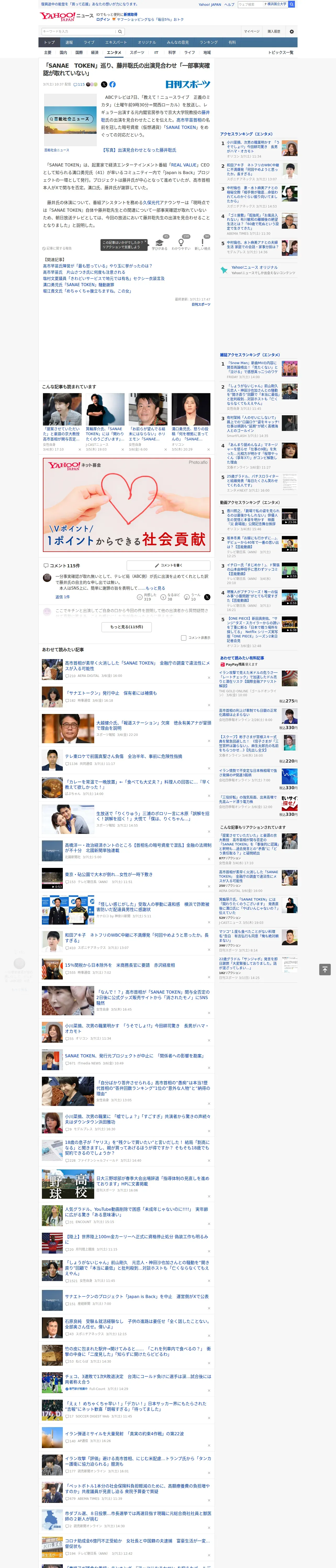Switch to 主要 category tab
The image size is (336, 1568).
point(48,52)
